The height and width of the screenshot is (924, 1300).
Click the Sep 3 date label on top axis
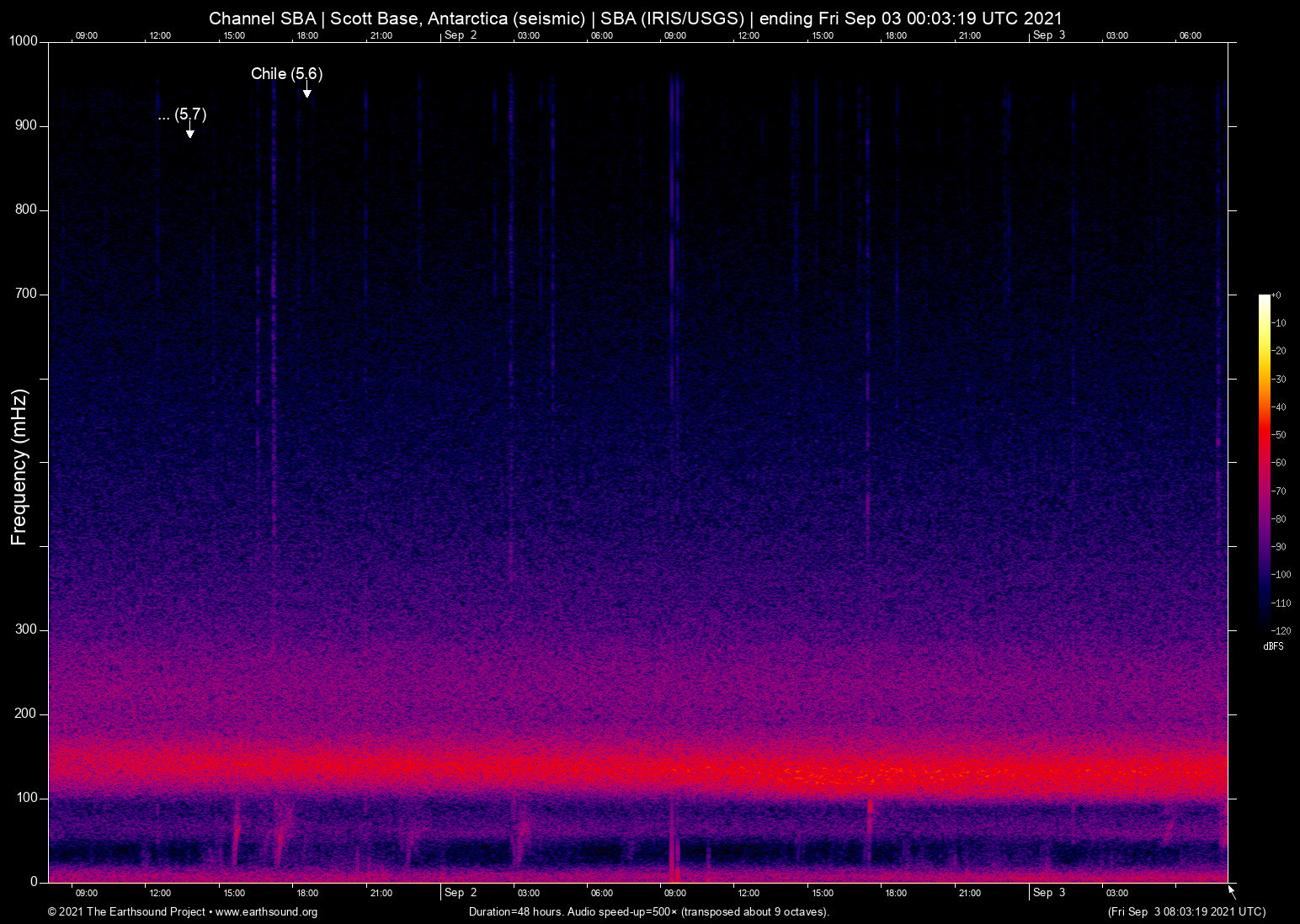point(1049,35)
